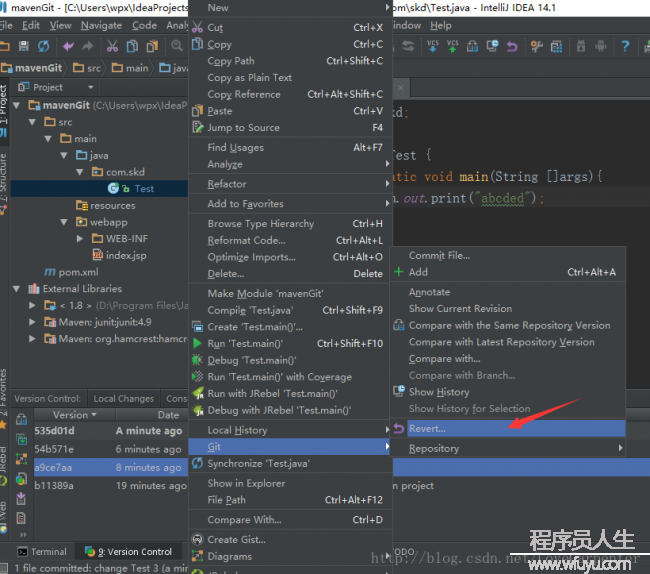Click the Save All toolbar icon
Viewport: 650px width, 574px height.
pos(24,46)
